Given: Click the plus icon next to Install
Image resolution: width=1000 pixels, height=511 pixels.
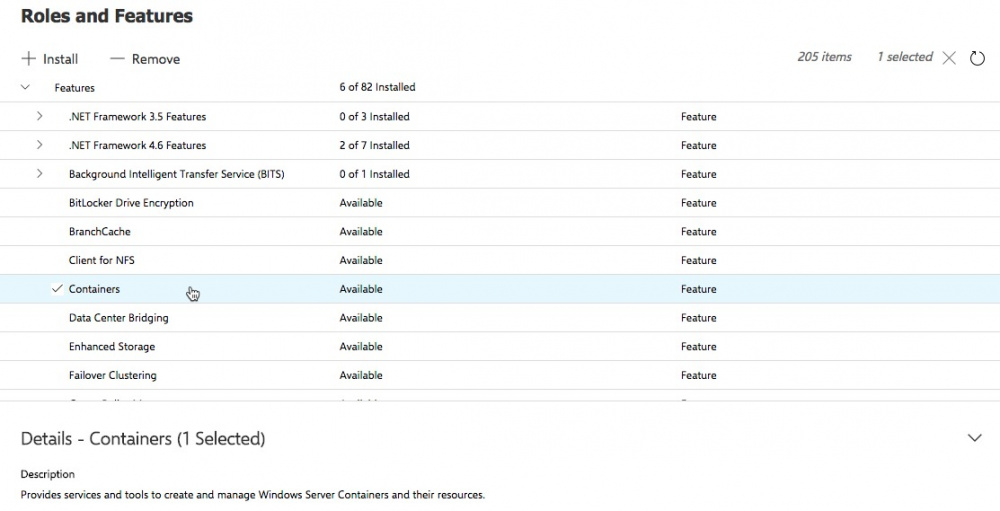Looking at the screenshot, I should tap(28, 59).
